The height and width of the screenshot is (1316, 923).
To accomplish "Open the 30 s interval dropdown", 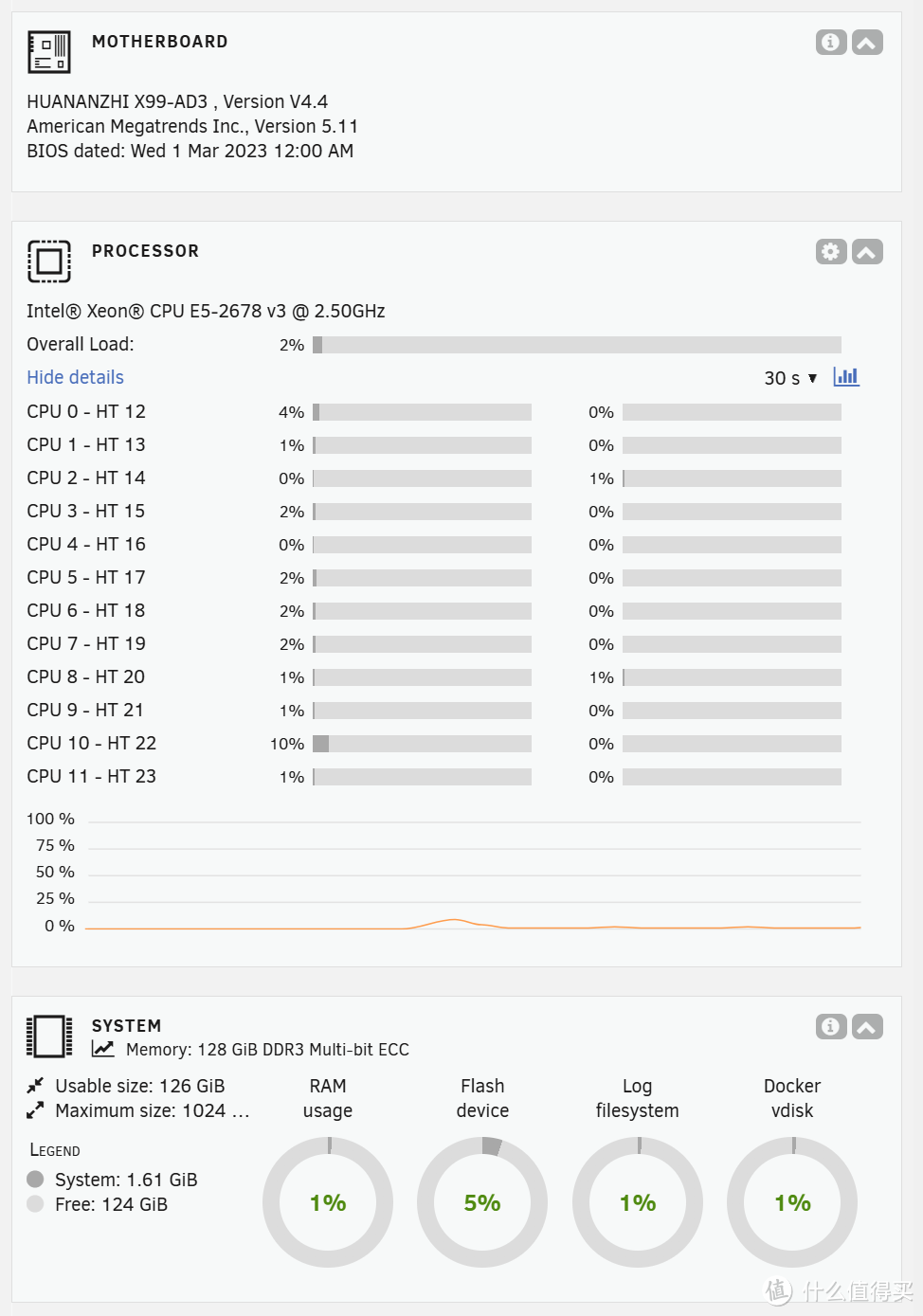I will tap(790, 378).
